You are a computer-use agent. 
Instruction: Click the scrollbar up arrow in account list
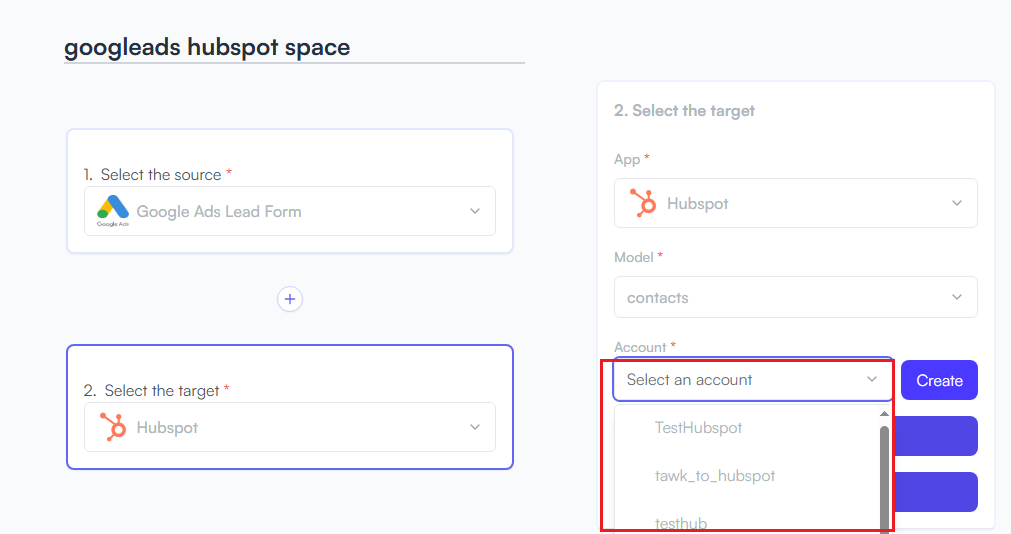[884, 414]
